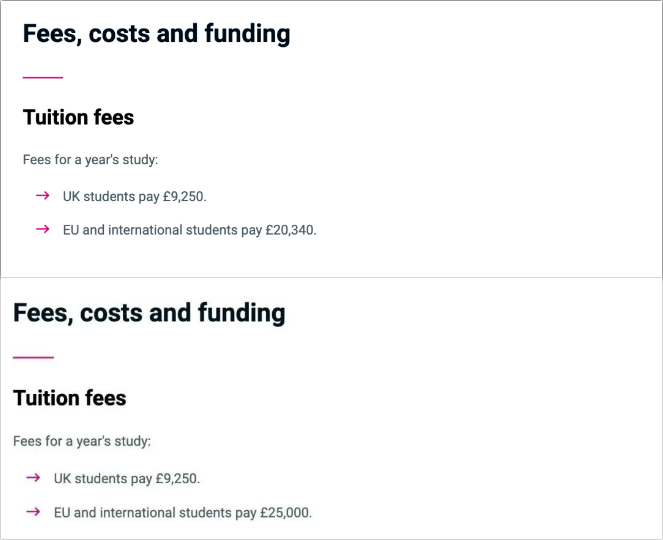663x540 pixels.
Task: Click the bottom 'Tuition fees' subheading
Action: [x=70, y=398]
